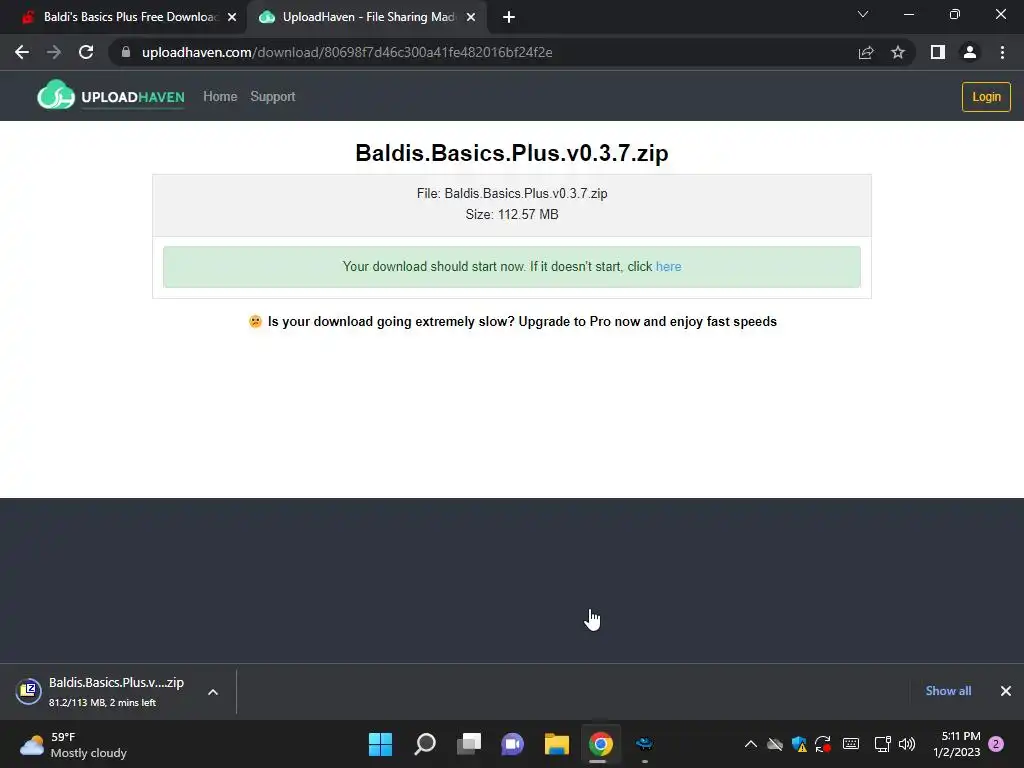Screen dimensions: 1024x768
Task: Open the blue app icon next to Chrome
Action: 645,744
